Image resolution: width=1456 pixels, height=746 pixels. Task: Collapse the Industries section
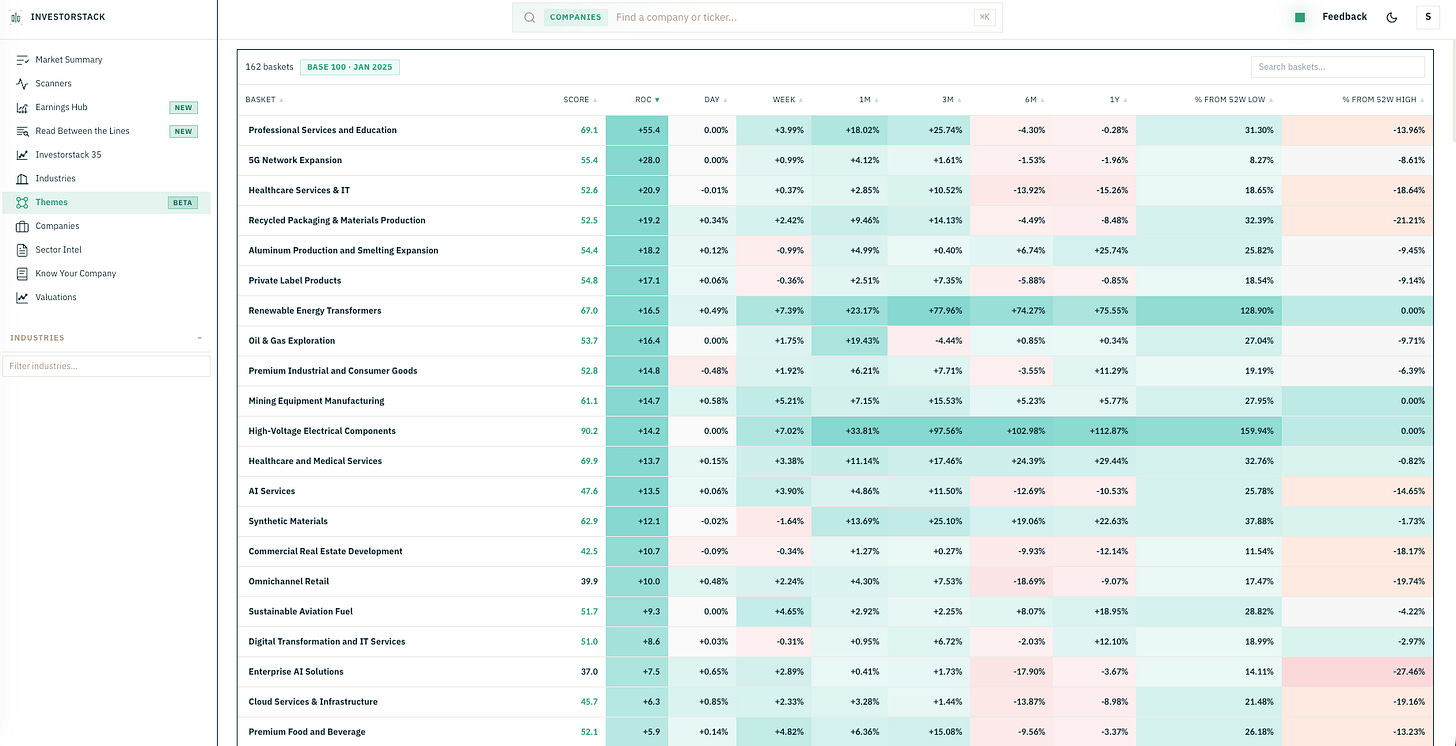pos(199,338)
